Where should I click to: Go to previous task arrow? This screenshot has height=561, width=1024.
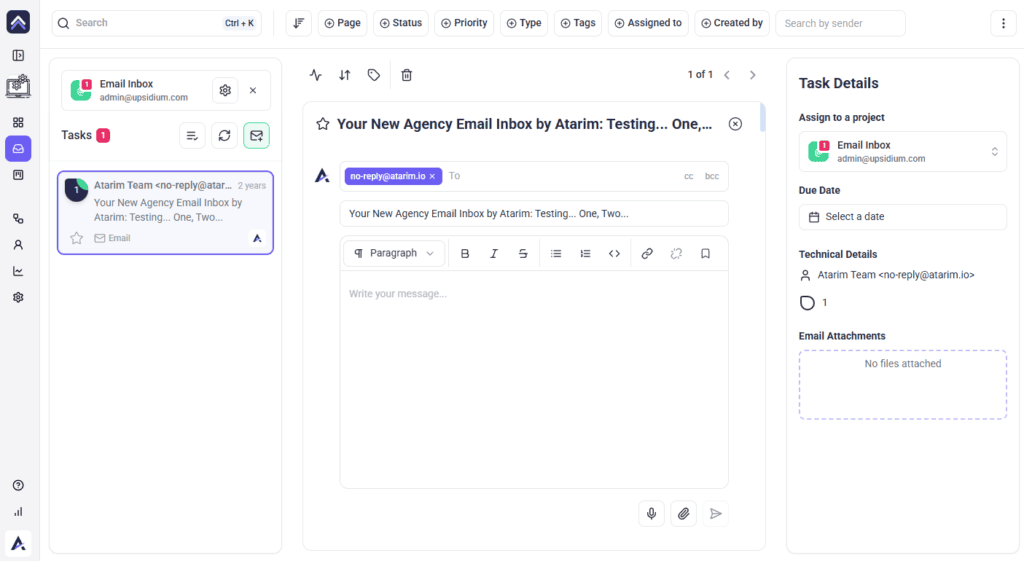(x=727, y=75)
